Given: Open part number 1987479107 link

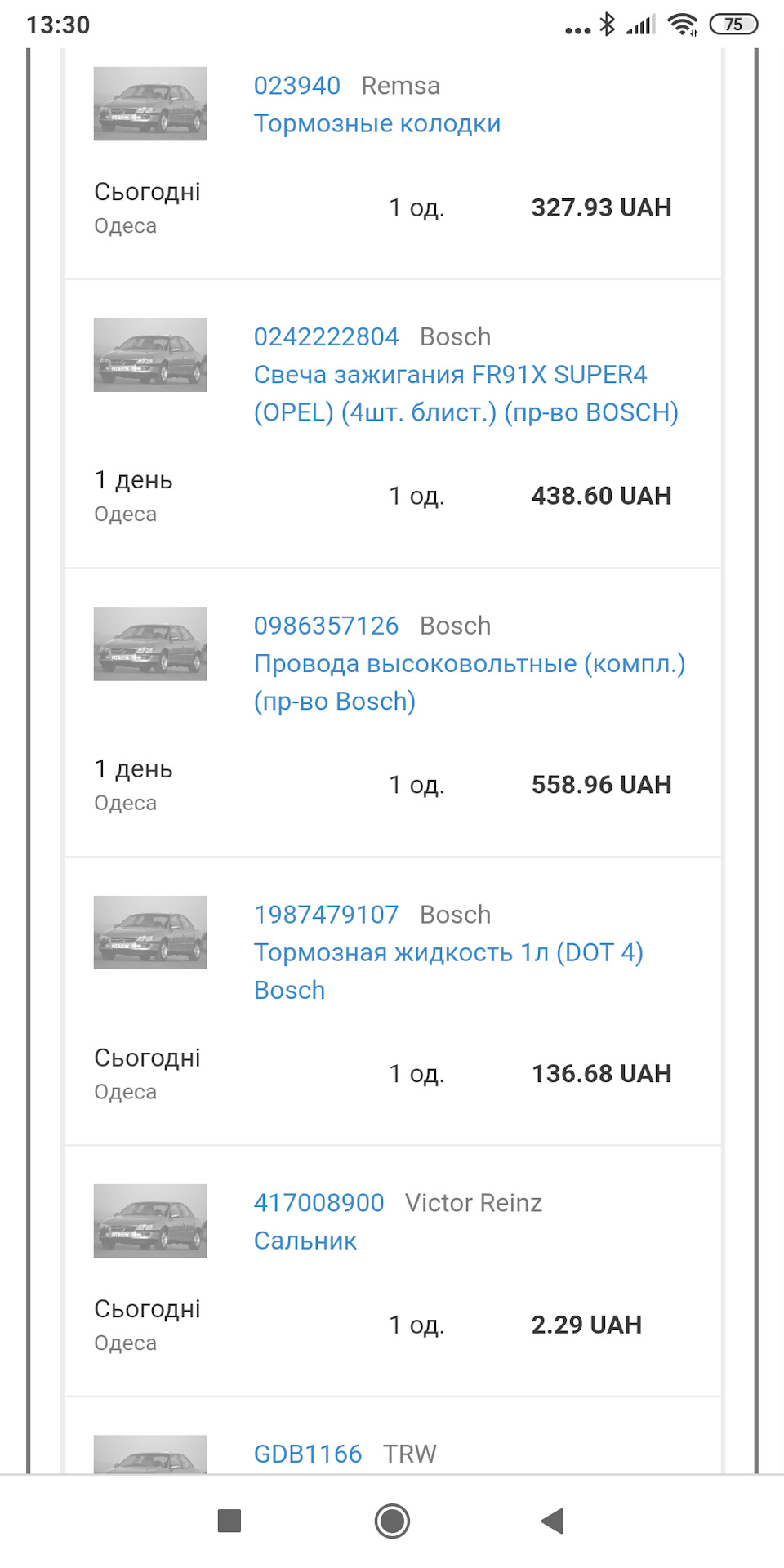Looking at the screenshot, I should point(327,915).
